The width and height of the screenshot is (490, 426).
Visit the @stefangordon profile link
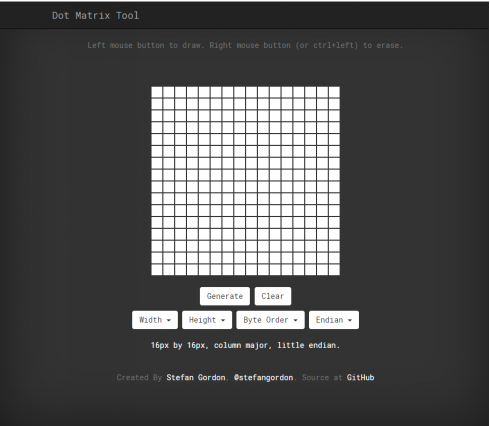(x=263, y=377)
